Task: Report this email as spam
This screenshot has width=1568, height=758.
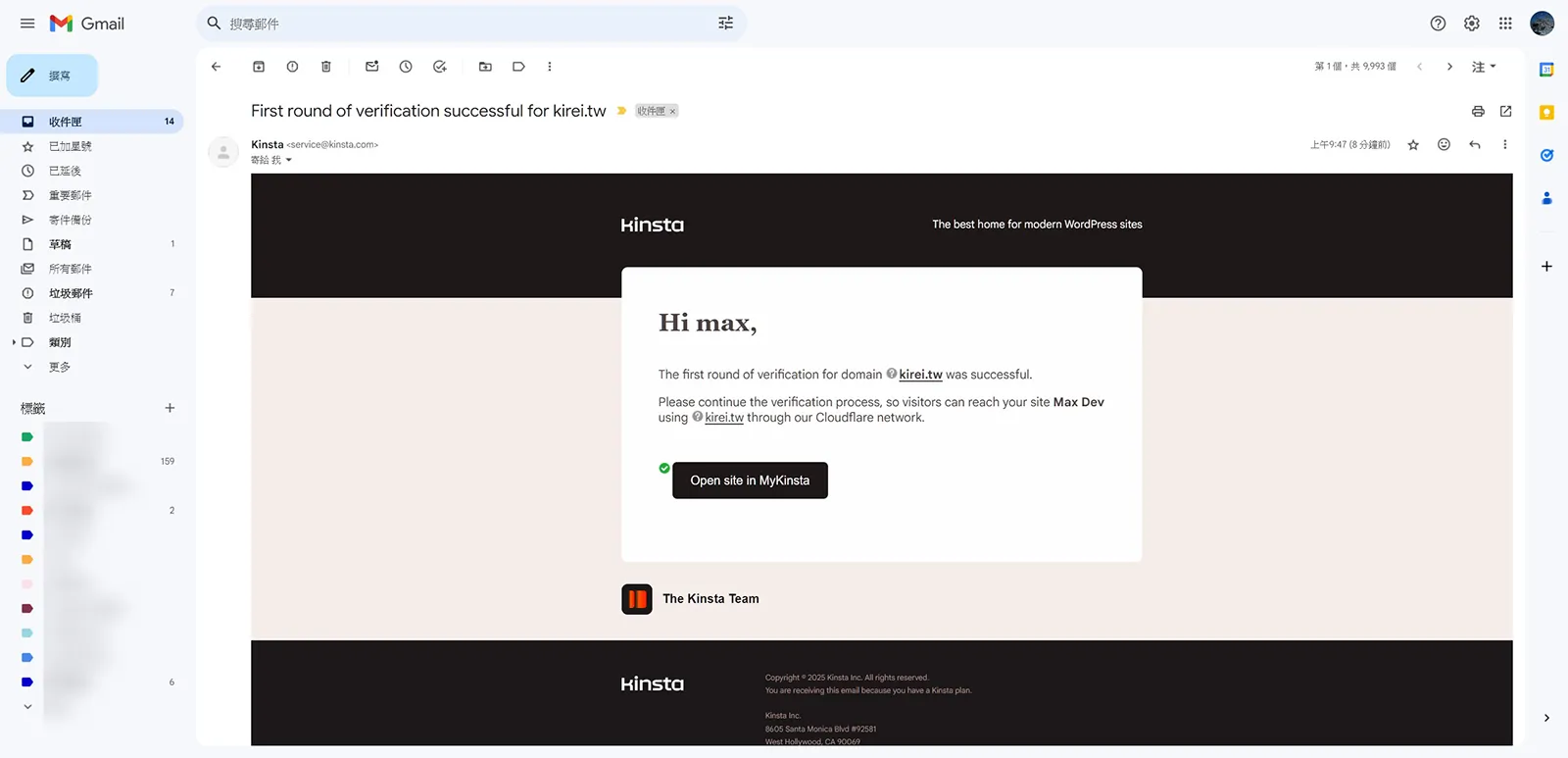Action: [x=292, y=67]
